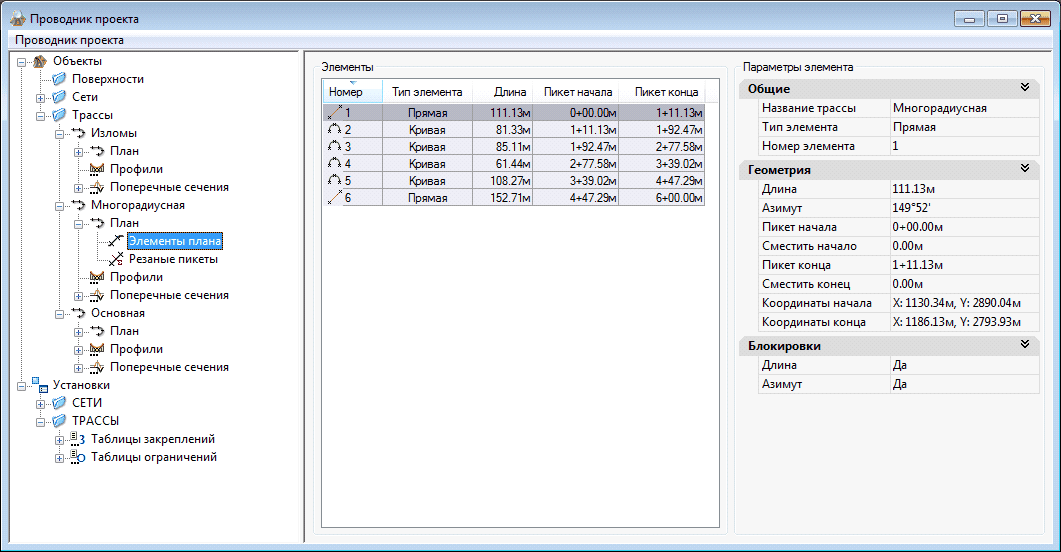
Task: Click the Таблицы закреплений icon
Action: pyautogui.click(x=78, y=439)
